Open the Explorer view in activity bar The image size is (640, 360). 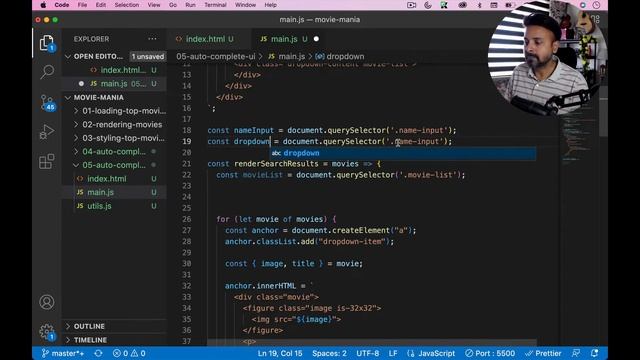(x=47, y=43)
